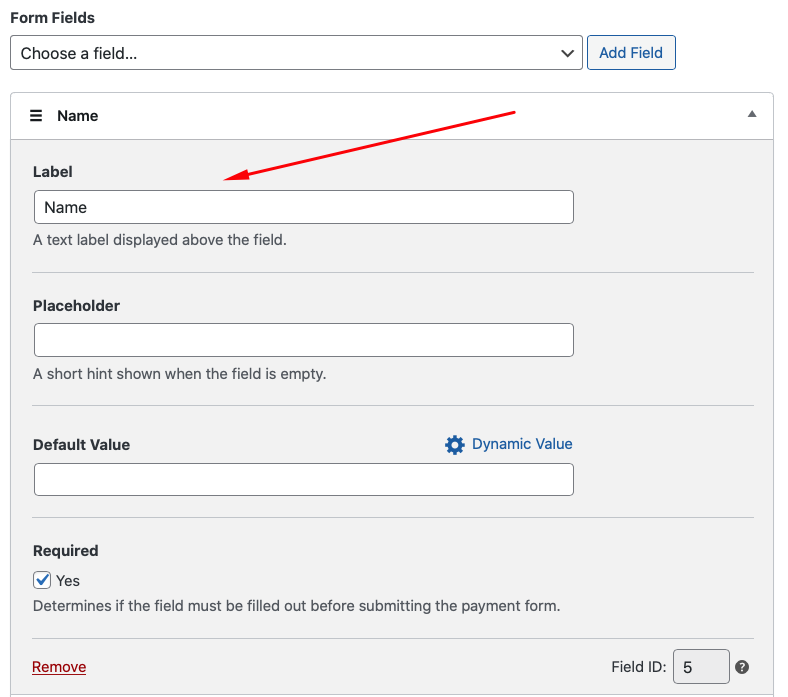Focus the Label input containing 'Name'
The image size is (788, 697).
pos(303,207)
